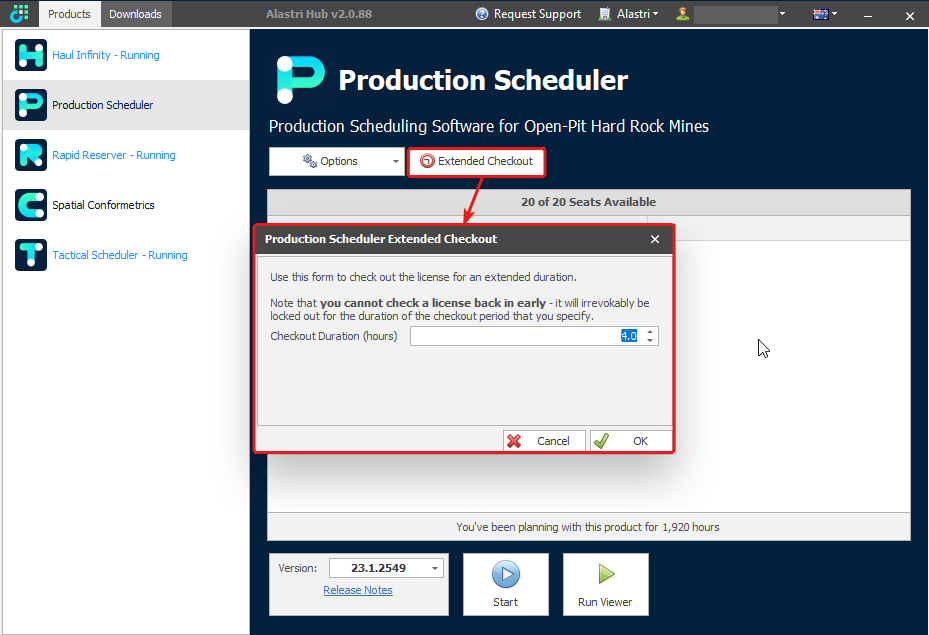This screenshot has height=635, width=929.
Task: Click the '20 of 20 Seats Available' header
Action: [x=588, y=202]
